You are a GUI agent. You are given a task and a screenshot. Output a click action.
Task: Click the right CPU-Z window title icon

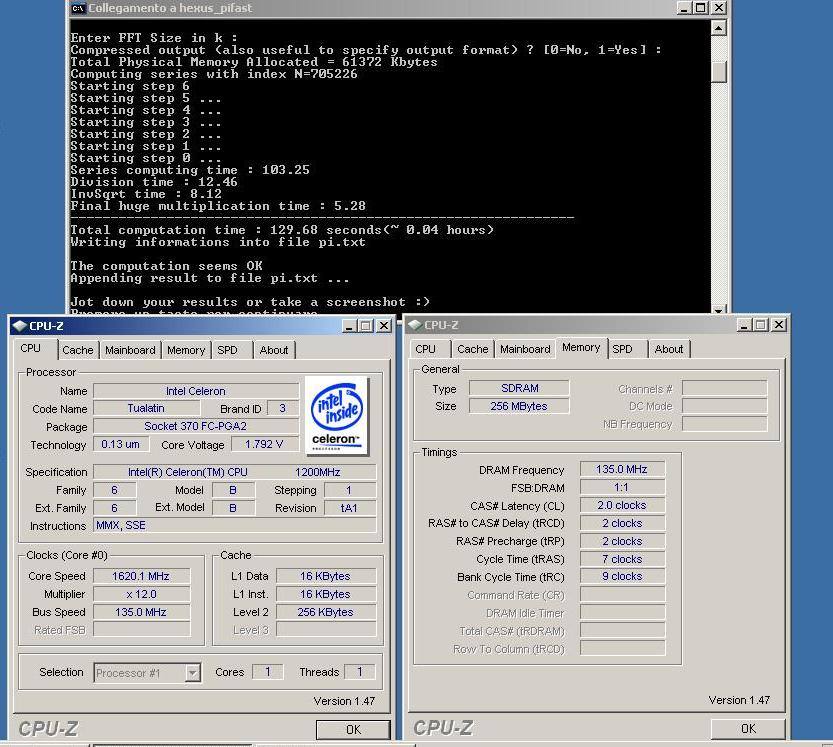[x=415, y=325]
